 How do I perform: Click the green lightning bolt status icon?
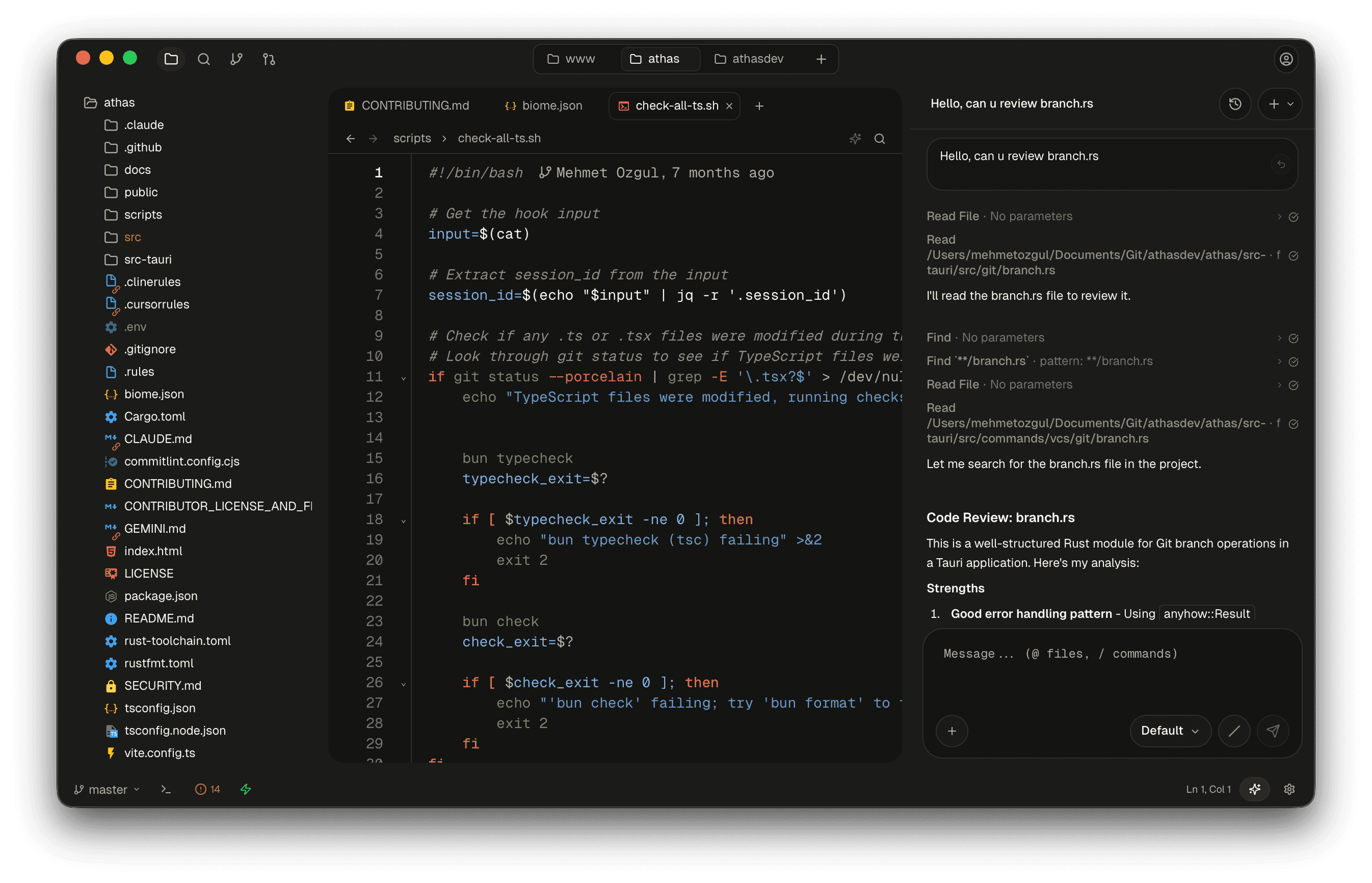click(x=246, y=790)
